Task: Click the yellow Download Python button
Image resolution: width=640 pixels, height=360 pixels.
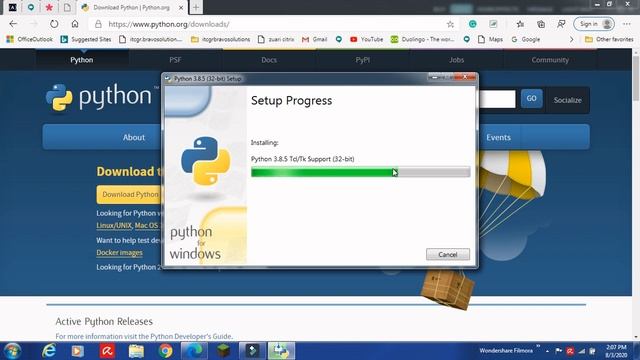Action: pyautogui.click(x=130, y=194)
